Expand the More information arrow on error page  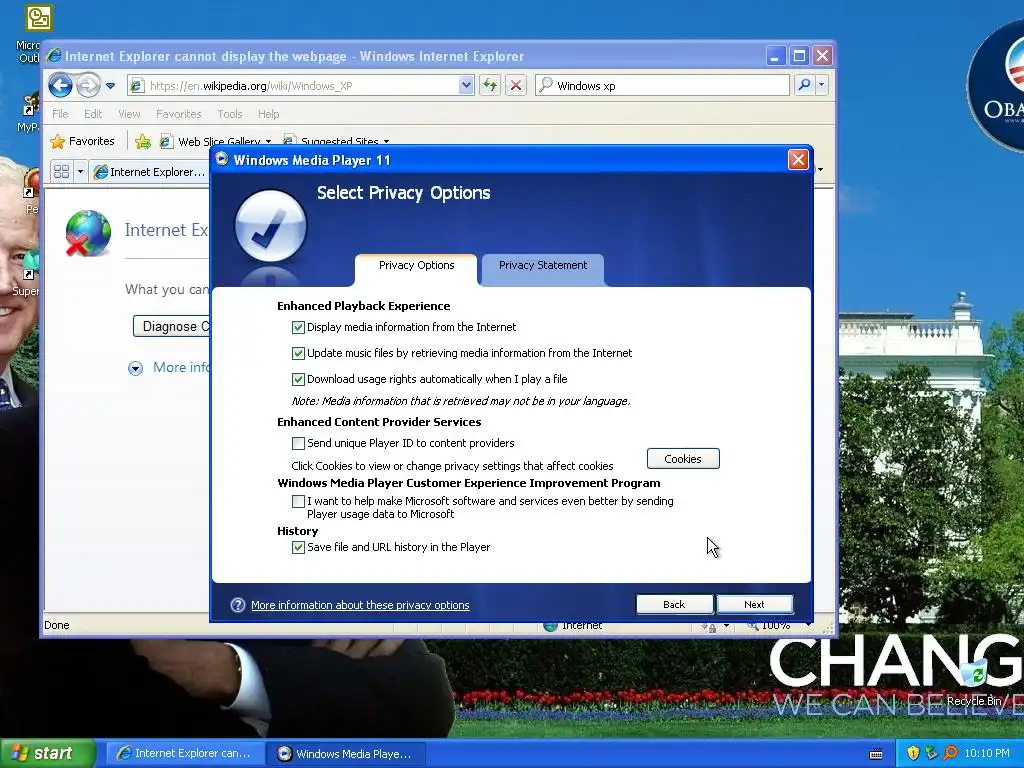point(135,368)
